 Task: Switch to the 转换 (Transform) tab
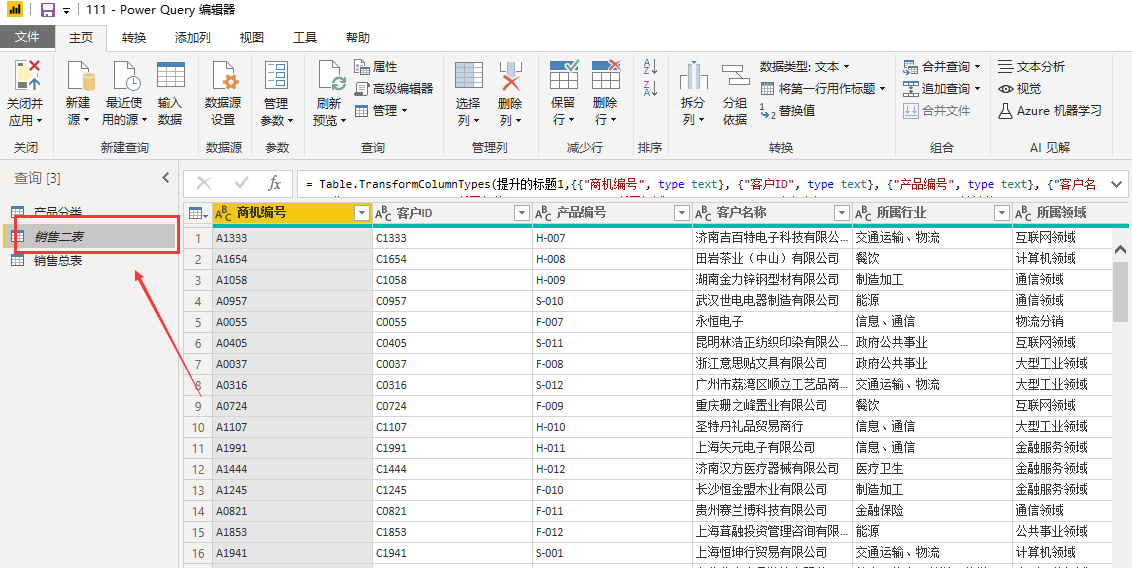[134, 38]
